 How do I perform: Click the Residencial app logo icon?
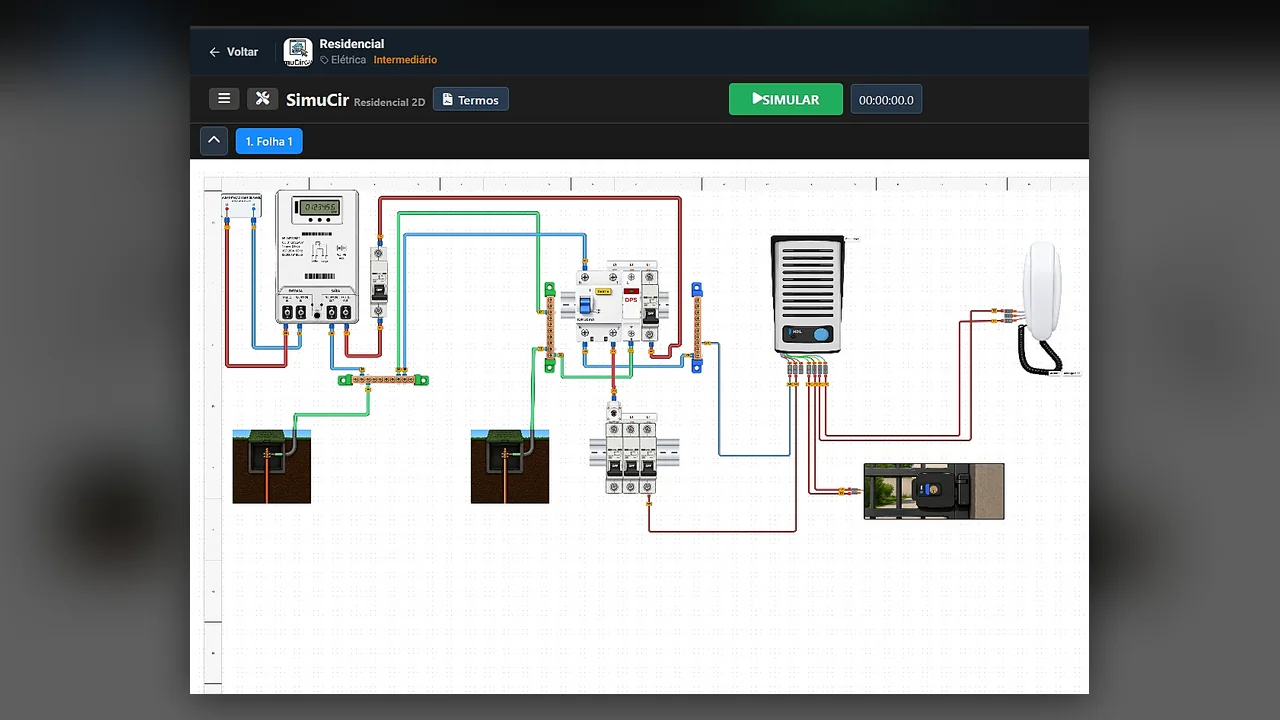[x=298, y=52]
